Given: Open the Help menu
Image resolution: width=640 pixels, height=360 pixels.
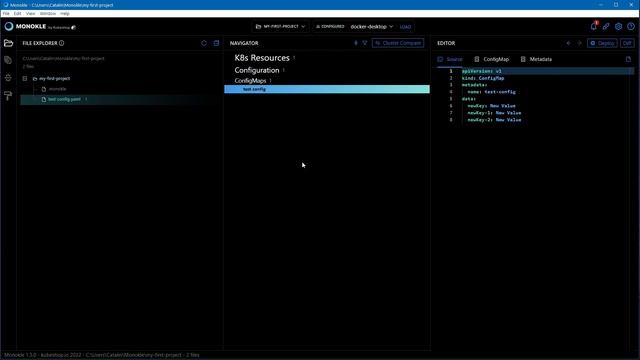Looking at the screenshot, I should pyautogui.click(x=65, y=13).
